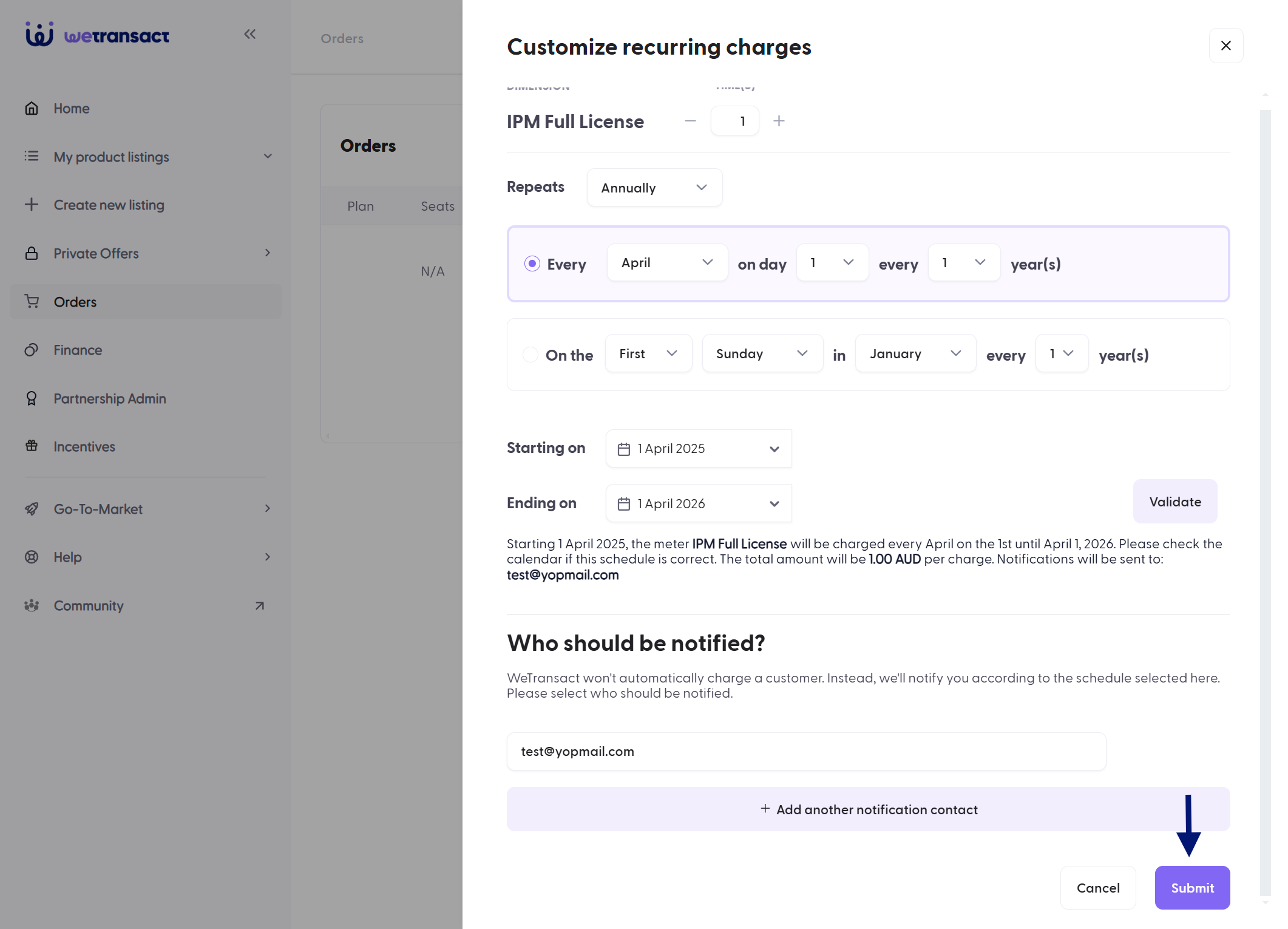
Task: Open Incentives page
Action: click(146, 446)
